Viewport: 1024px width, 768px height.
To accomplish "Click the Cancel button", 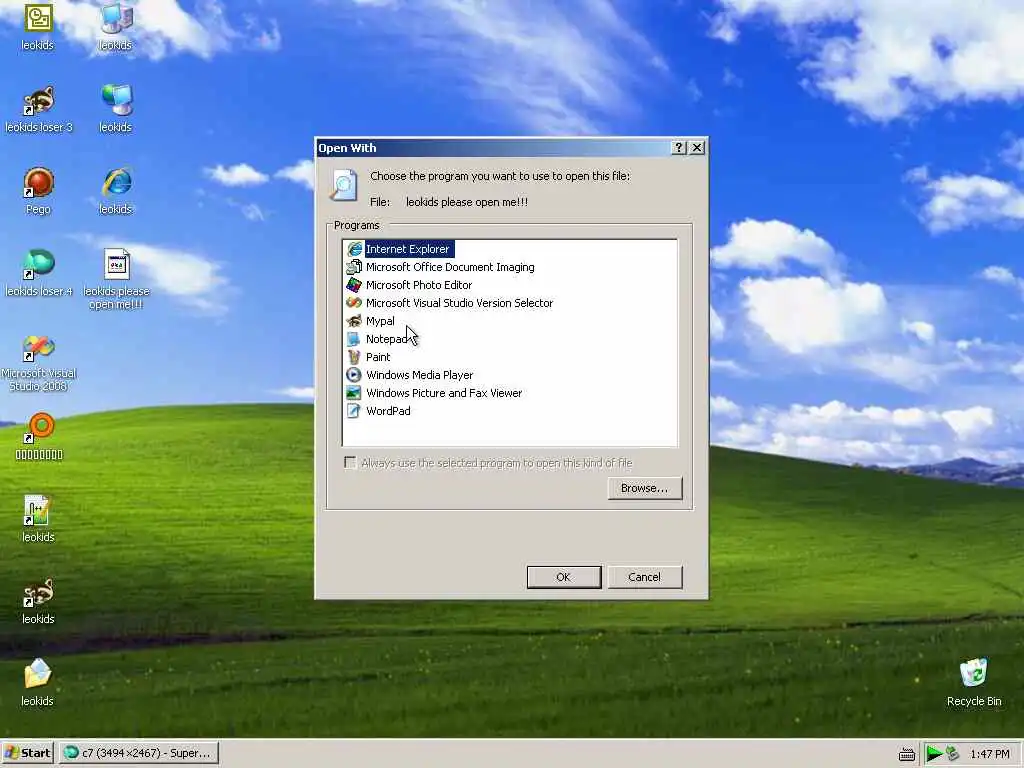I will (645, 577).
